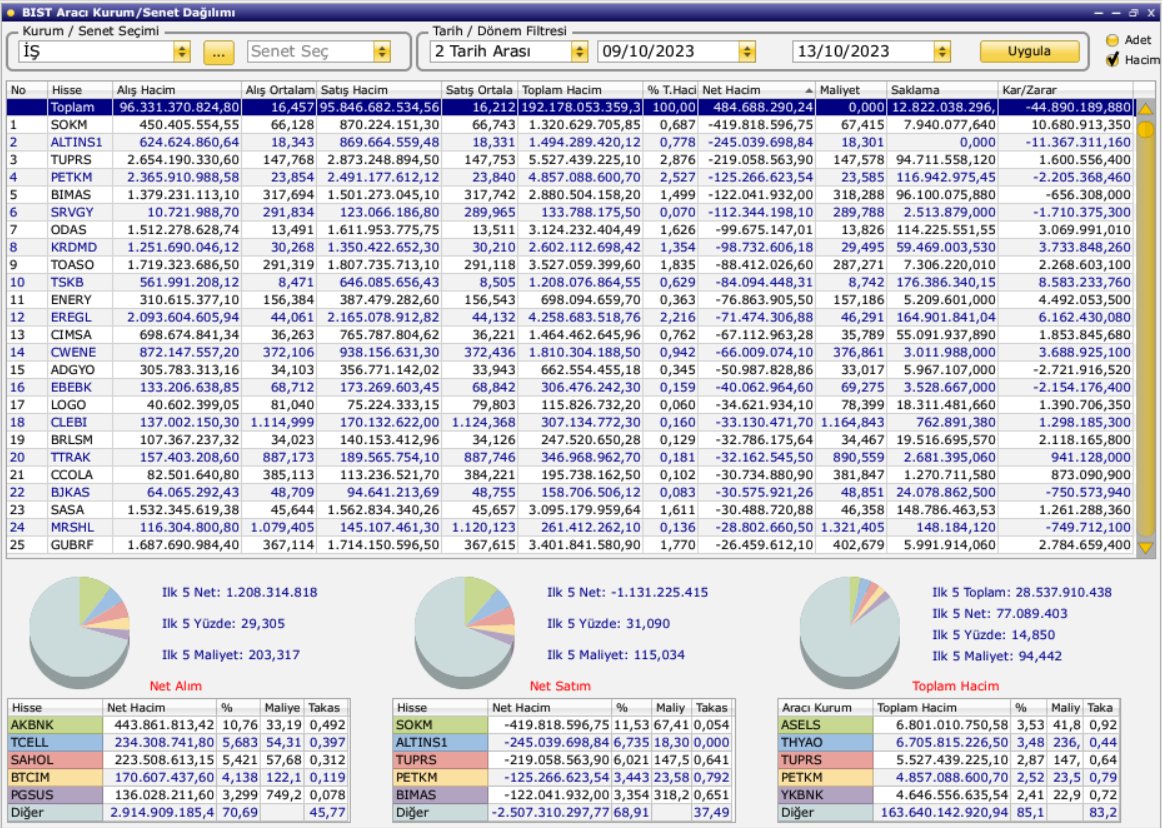This screenshot has height=828, width=1162.
Task: Click the CLEBI stock row
Action: [570, 423]
